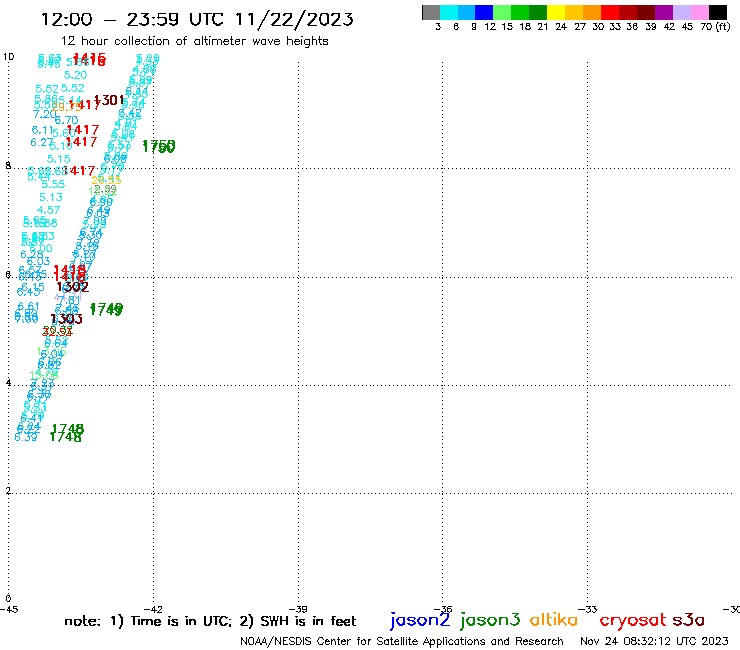Click the green '1749' time label

click(106, 309)
